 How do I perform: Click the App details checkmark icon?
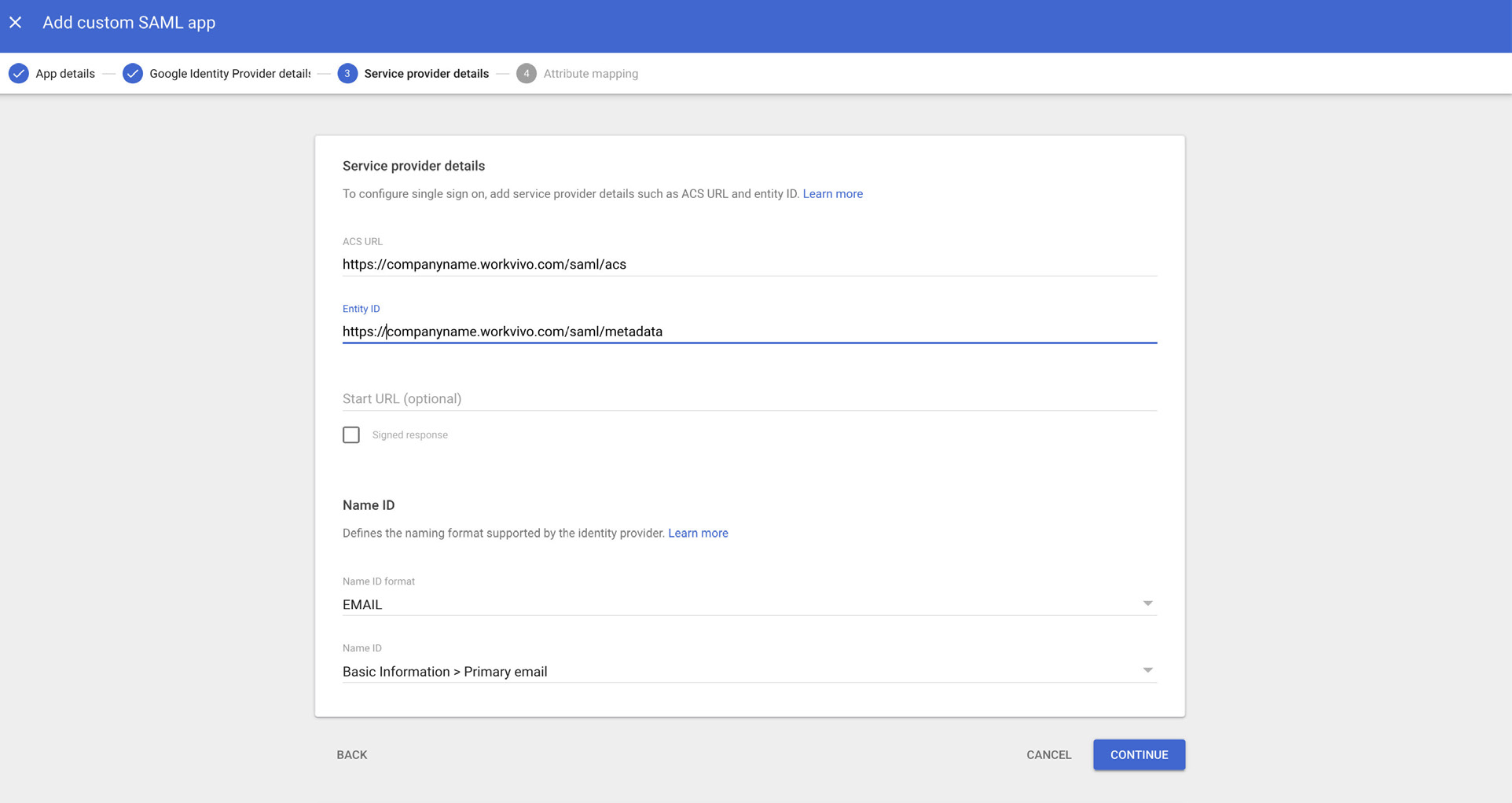tap(19, 74)
